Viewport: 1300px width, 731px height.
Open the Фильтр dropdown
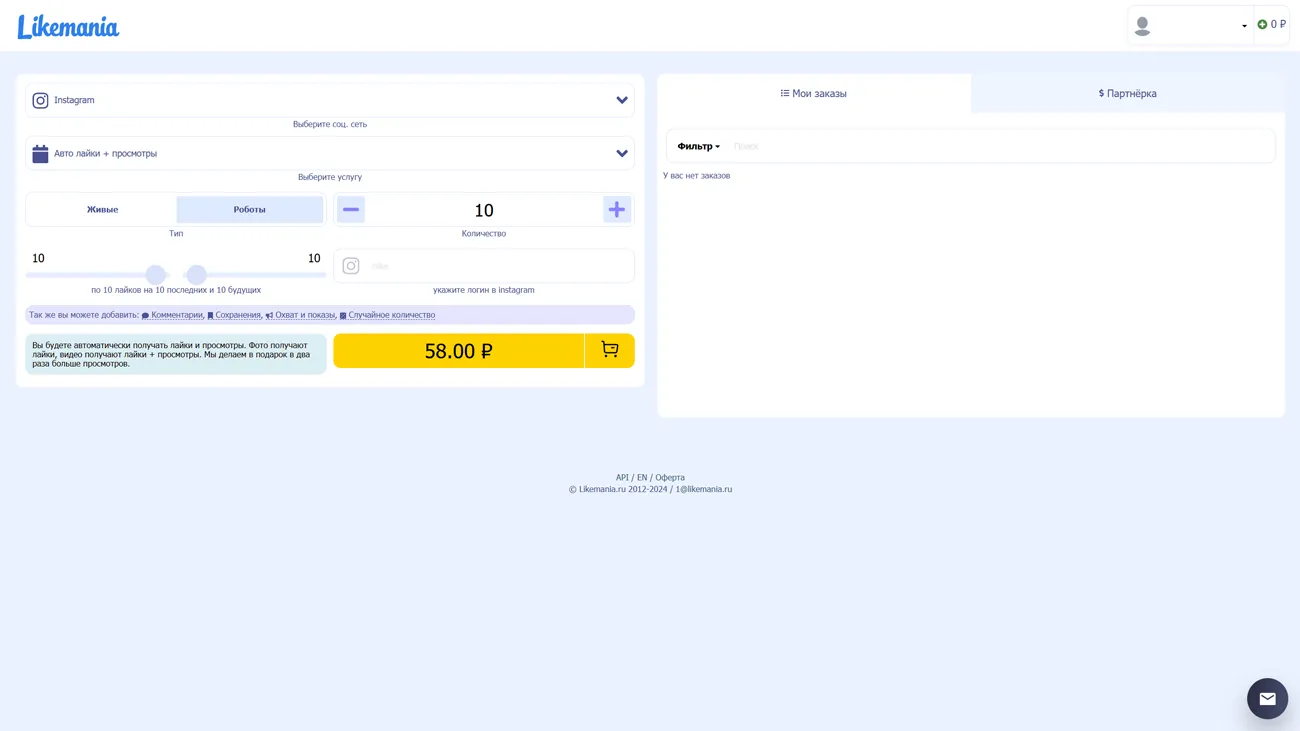coord(698,147)
